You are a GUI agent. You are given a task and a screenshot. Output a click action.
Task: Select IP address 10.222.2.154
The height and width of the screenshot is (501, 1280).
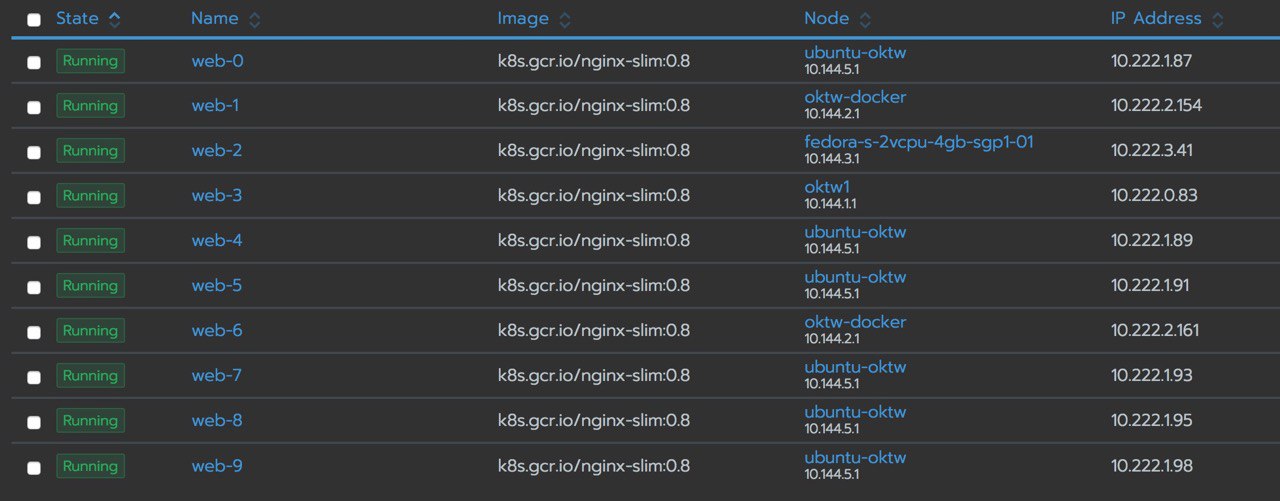point(1156,106)
